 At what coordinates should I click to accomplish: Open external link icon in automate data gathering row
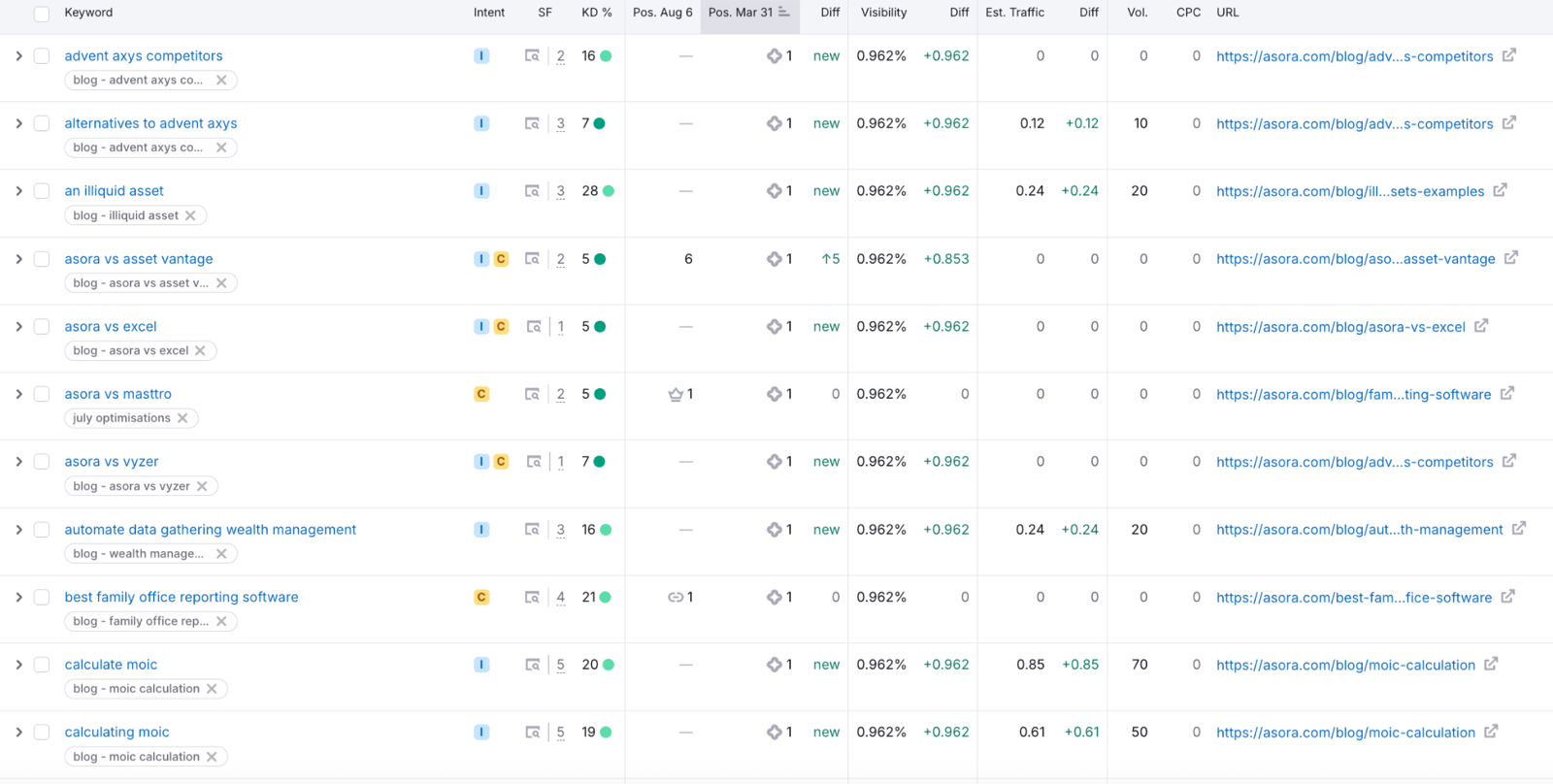pyautogui.click(x=1519, y=529)
